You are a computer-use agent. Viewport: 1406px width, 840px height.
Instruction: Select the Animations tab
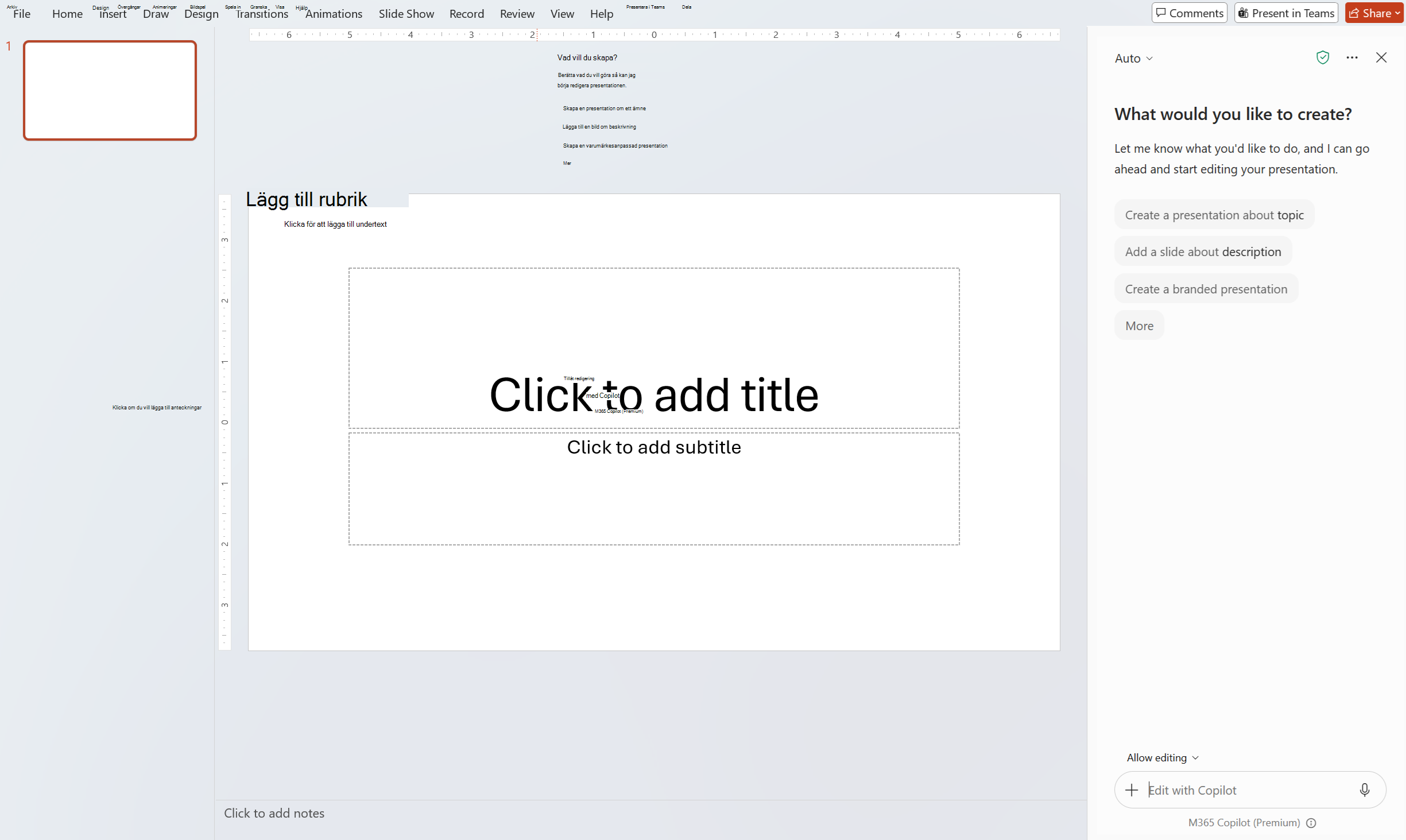[x=334, y=14]
